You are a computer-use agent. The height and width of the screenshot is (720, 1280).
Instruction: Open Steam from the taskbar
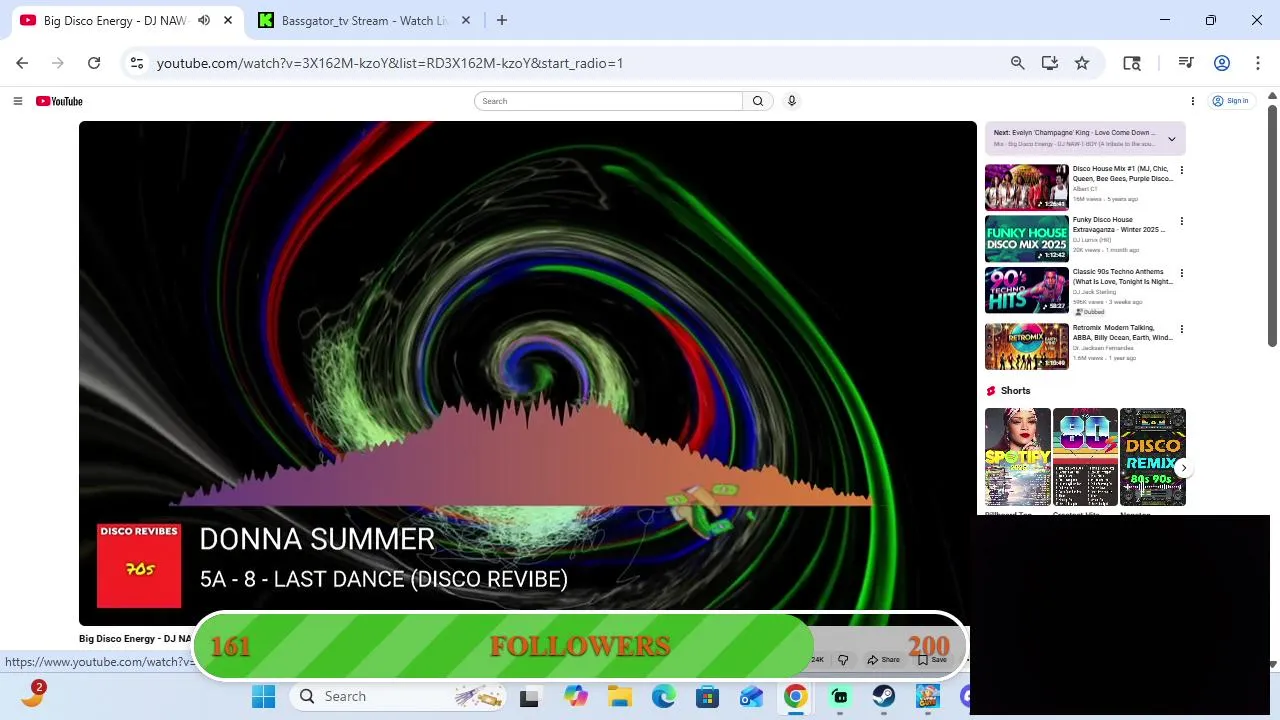point(884,697)
